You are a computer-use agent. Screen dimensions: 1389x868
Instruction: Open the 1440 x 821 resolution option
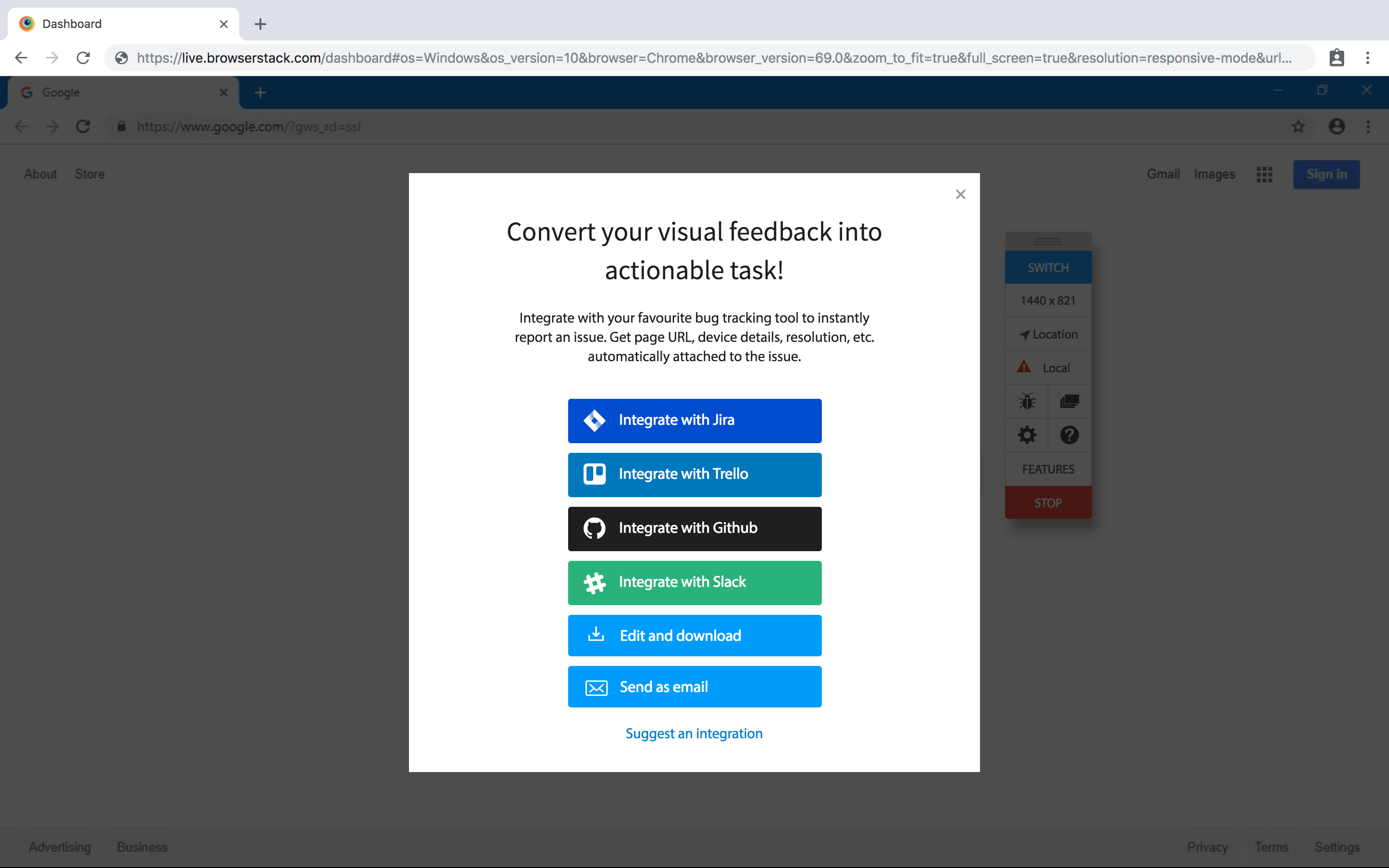[x=1048, y=300]
